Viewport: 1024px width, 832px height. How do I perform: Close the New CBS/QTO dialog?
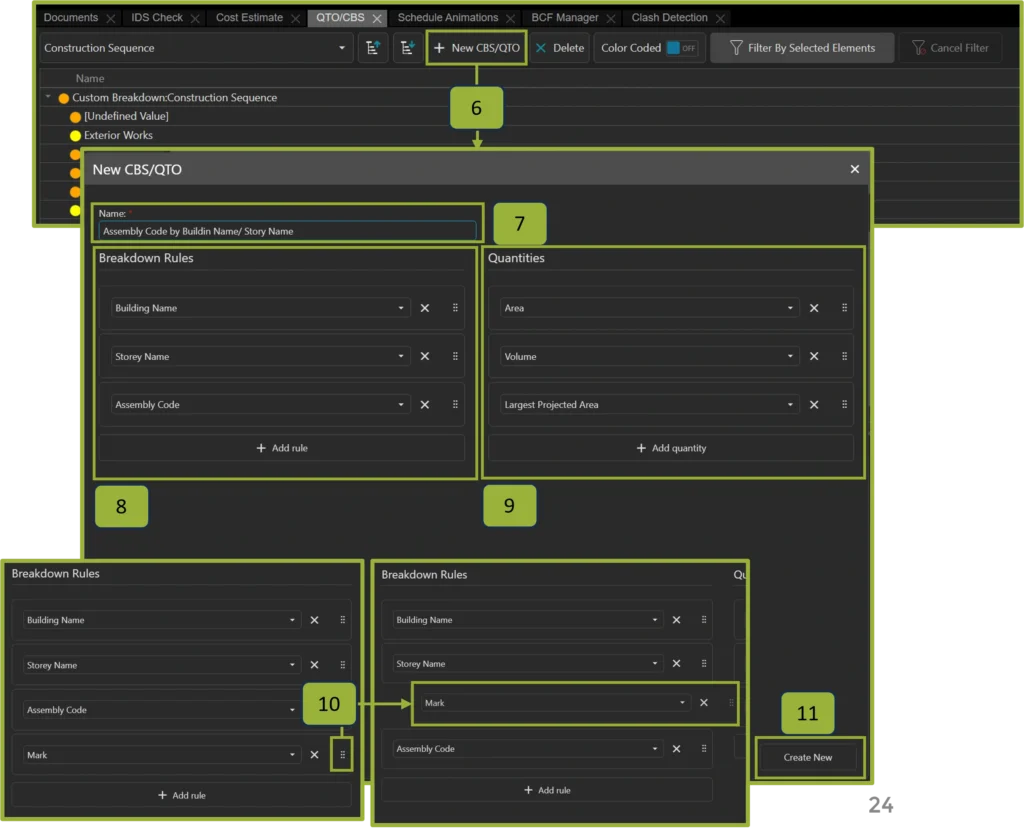[x=855, y=169]
